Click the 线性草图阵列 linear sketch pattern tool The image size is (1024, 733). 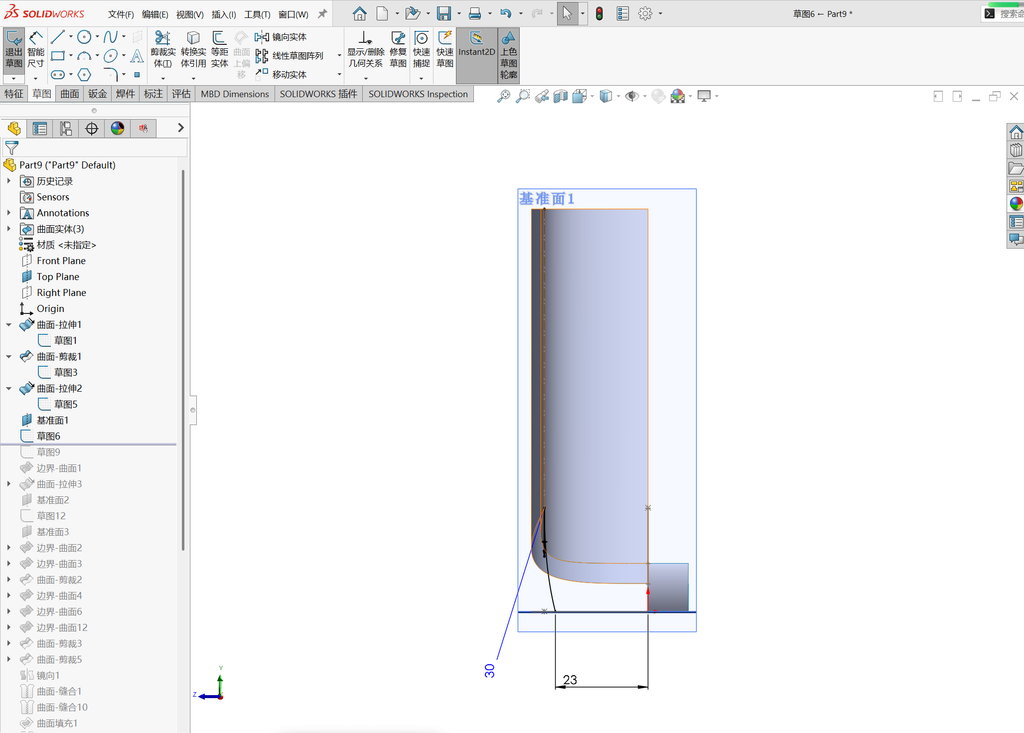click(x=289, y=56)
